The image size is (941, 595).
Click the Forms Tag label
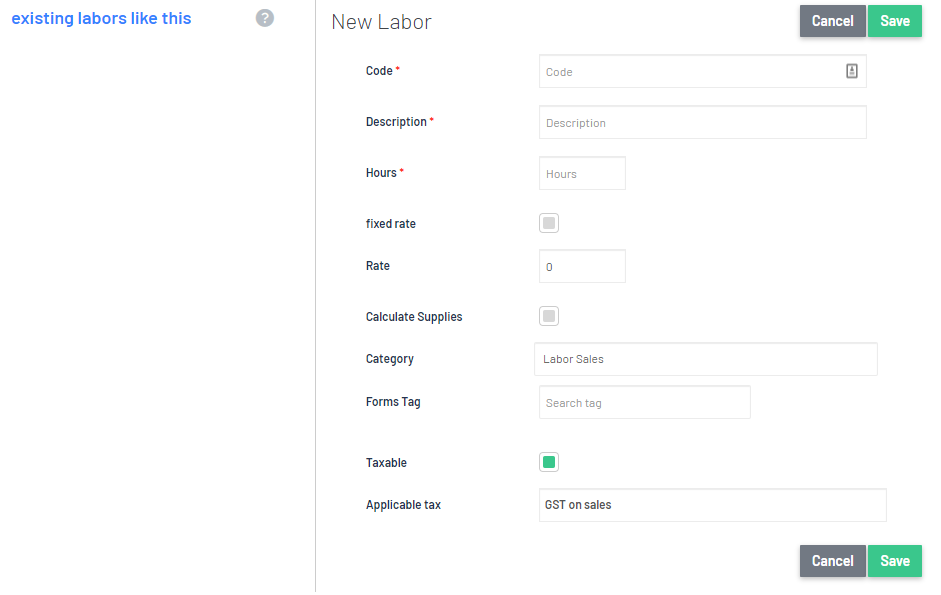click(393, 402)
